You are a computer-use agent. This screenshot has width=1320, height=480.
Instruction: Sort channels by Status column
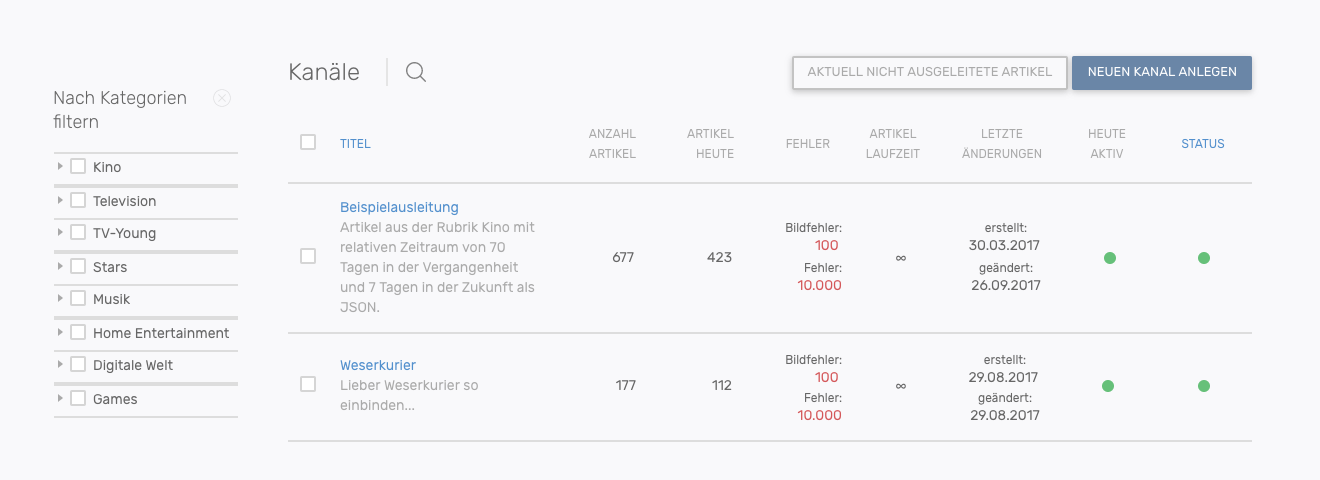pyautogui.click(x=1202, y=144)
